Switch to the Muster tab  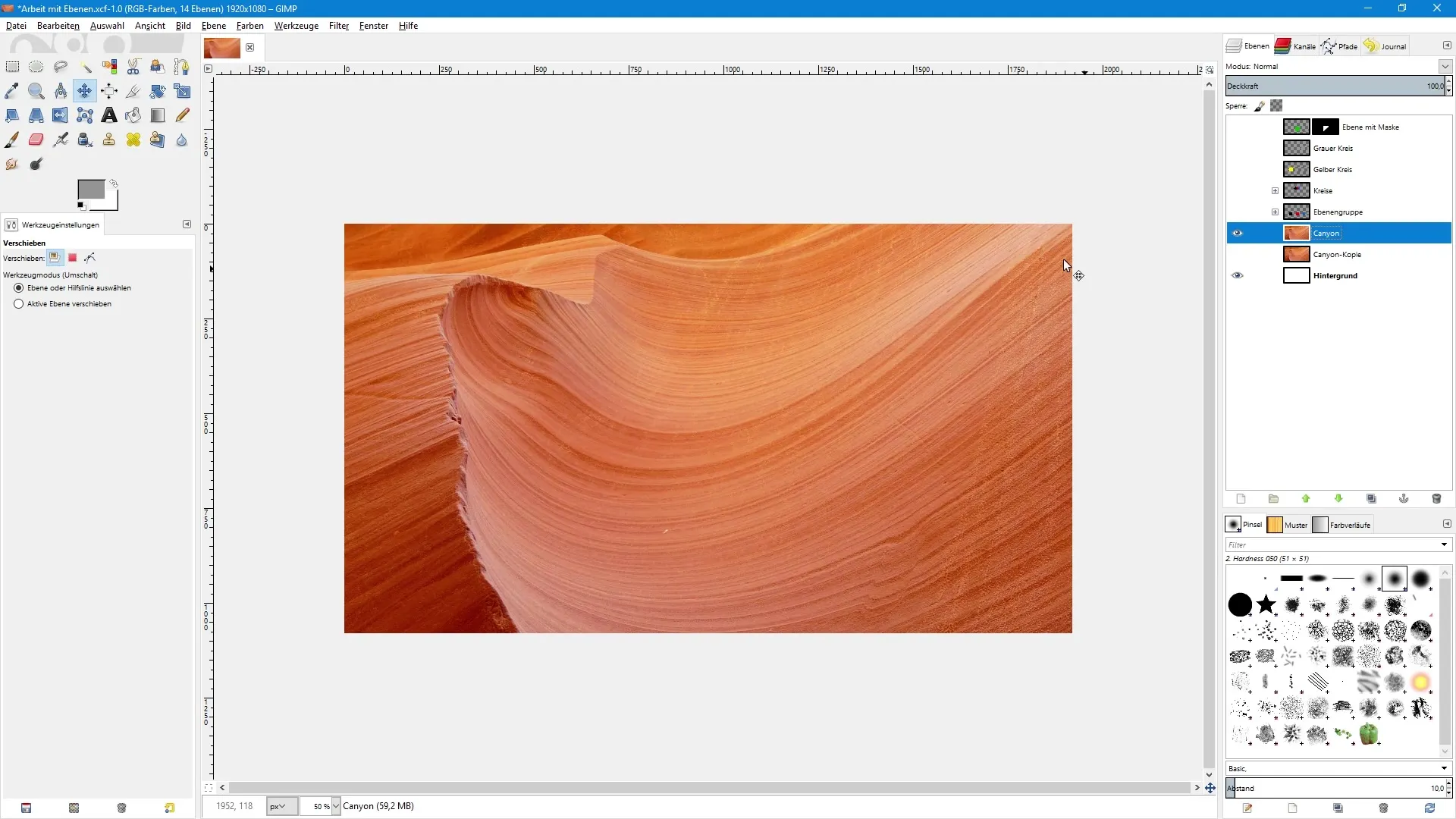[1288, 525]
